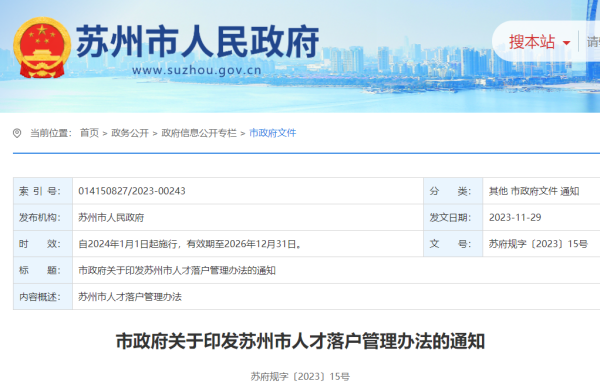Viewport: 600px width, 391px height.
Task: Click the 内容概述 value 苏州市人才落户管理办法
Action: pos(130,297)
